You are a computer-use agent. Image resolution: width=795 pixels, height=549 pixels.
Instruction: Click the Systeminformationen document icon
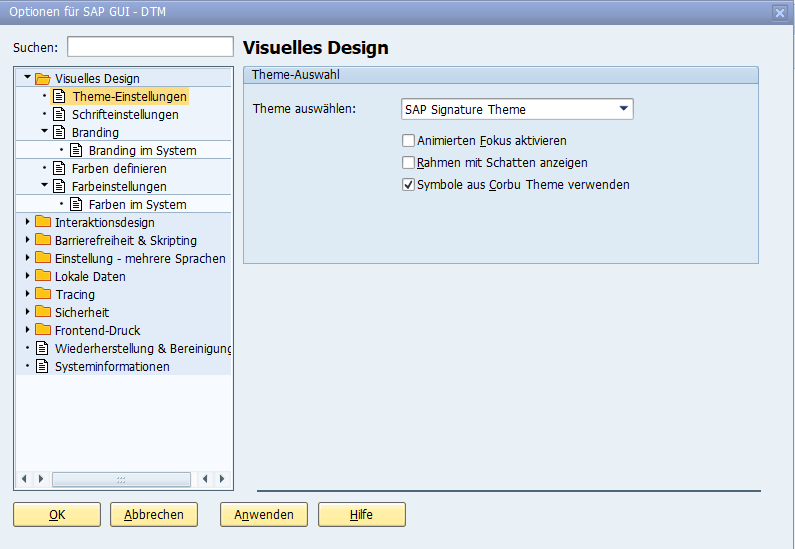tap(42, 366)
